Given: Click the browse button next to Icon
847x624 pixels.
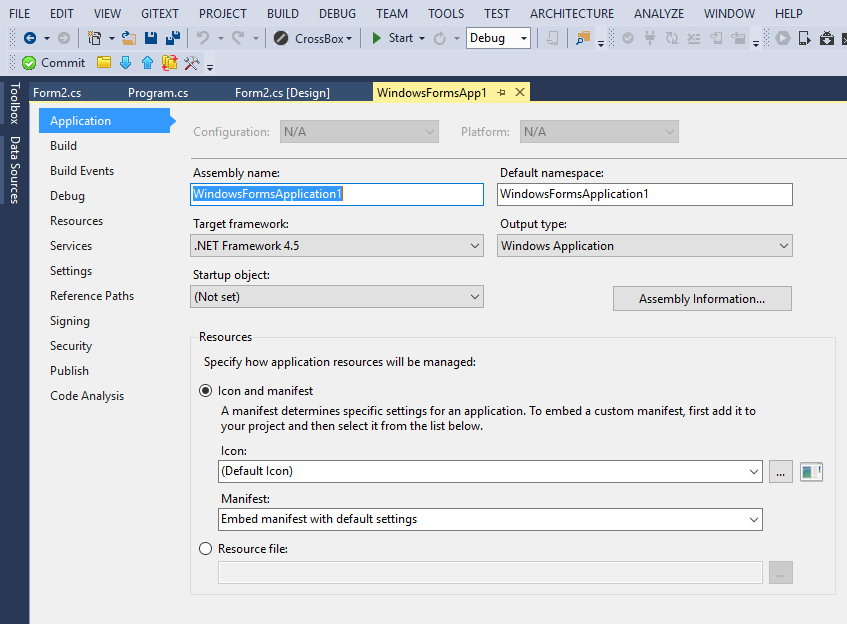Looking at the screenshot, I should pyautogui.click(x=781, y=472).
